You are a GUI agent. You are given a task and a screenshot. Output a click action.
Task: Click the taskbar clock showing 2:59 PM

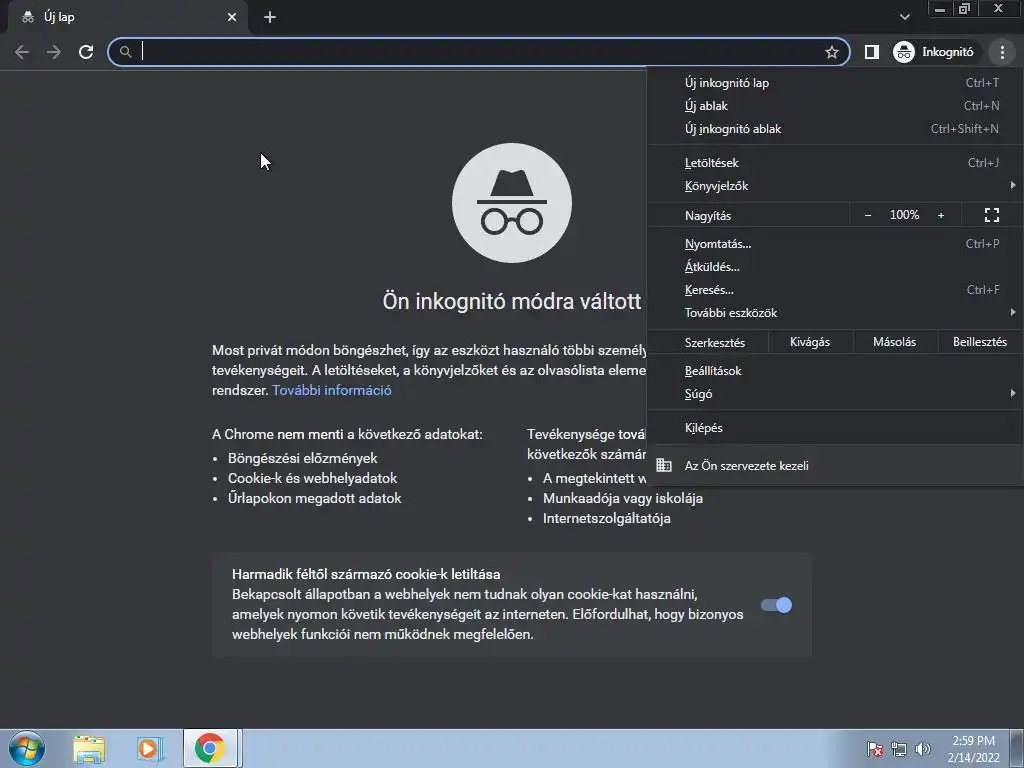pos(973,749)
